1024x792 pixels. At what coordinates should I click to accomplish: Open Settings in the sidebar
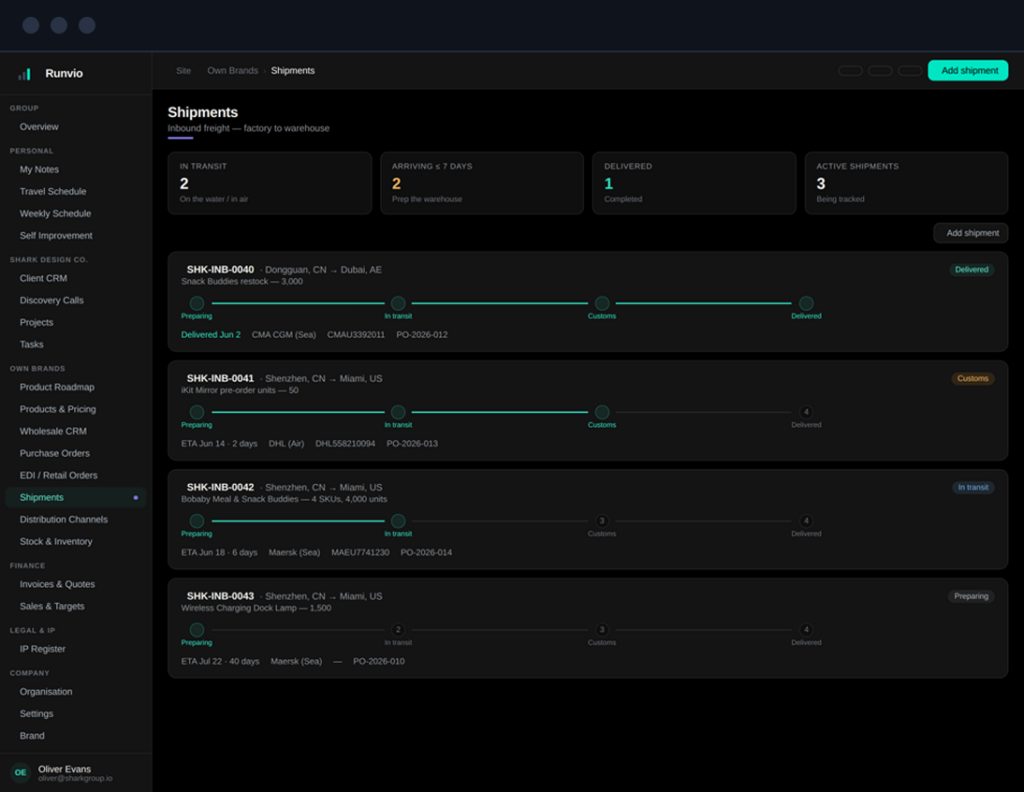point(37,714)
